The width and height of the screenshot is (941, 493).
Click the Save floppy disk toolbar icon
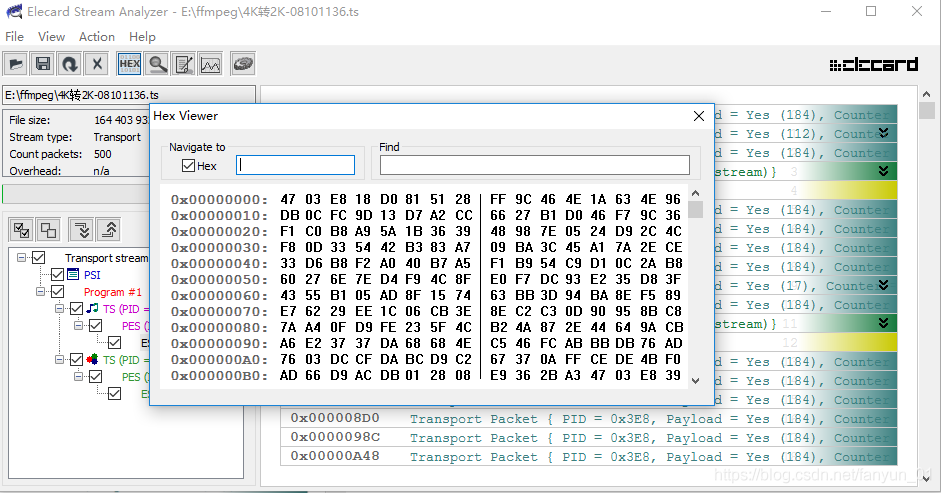pos(43,64)
